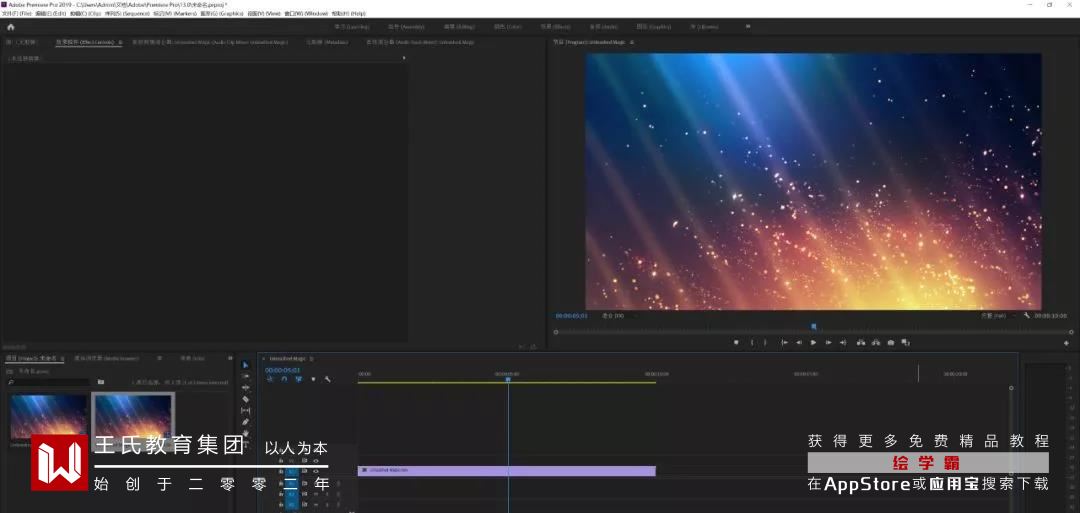Toggle Comparison View button

tap(906, 342)
